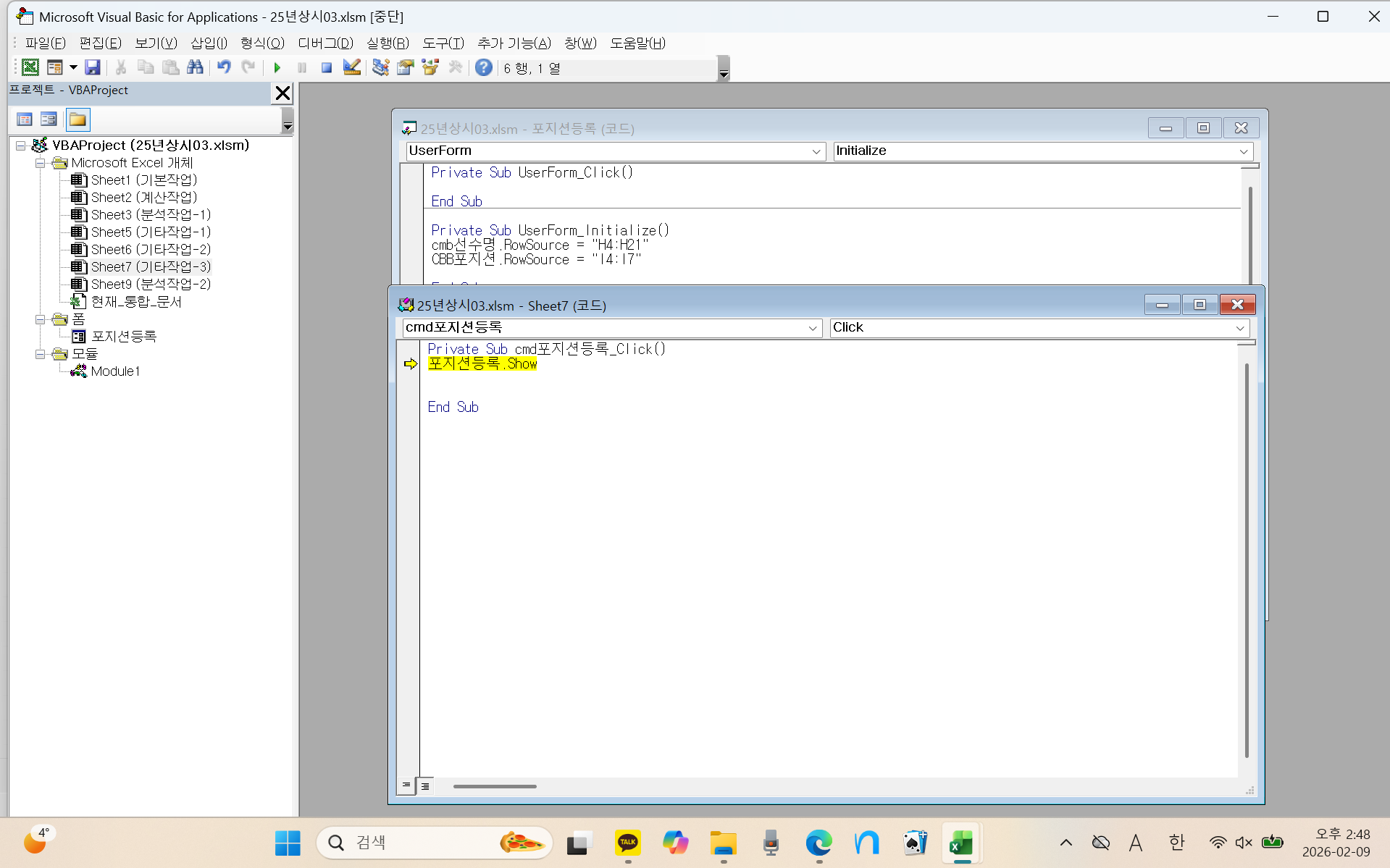Screen dimensions: 1390x868
Task: Open the 디버그(D) menu
Action: point(325,43)
